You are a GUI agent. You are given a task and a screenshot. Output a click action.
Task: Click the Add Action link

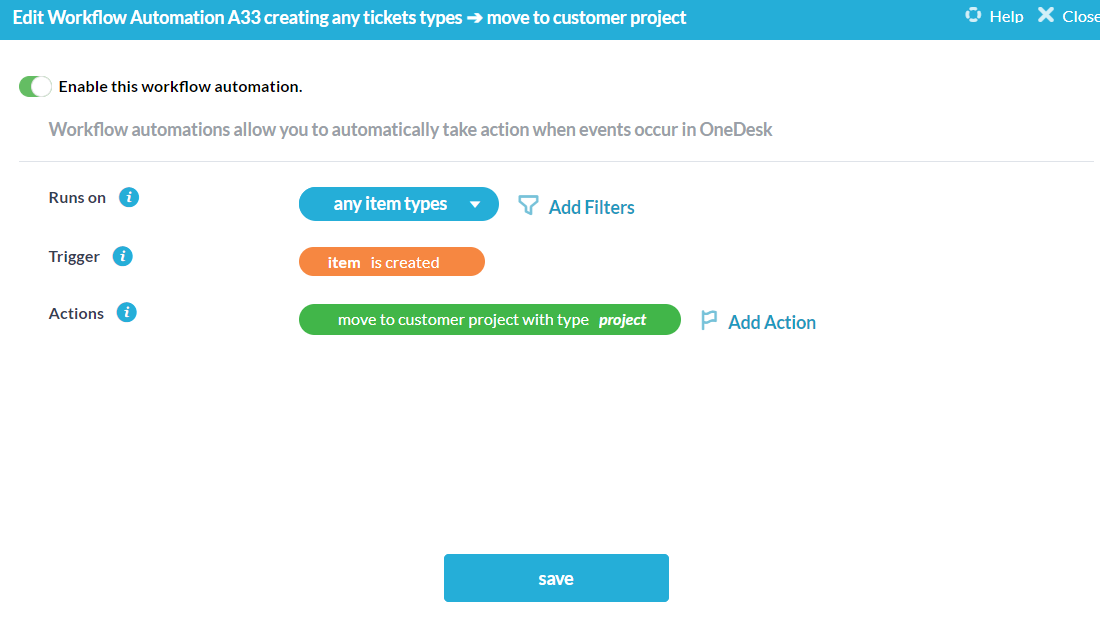tap(771, 322)
